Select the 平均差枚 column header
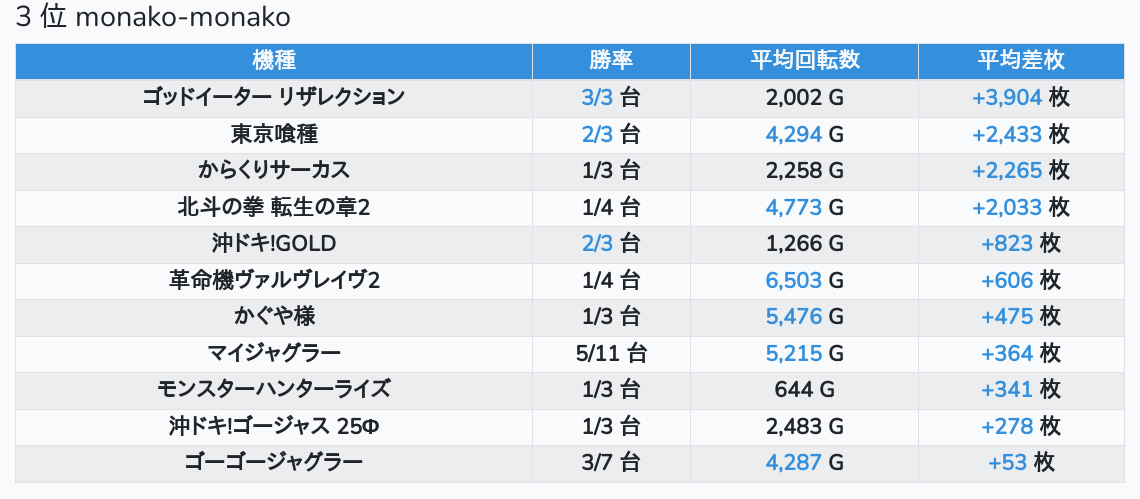Viewport: 1140px width, 499px height. point(1020,60)
